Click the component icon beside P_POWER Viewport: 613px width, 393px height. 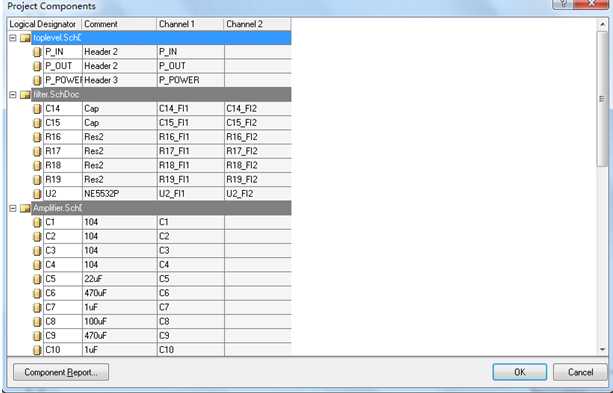[x=37, y=80]
